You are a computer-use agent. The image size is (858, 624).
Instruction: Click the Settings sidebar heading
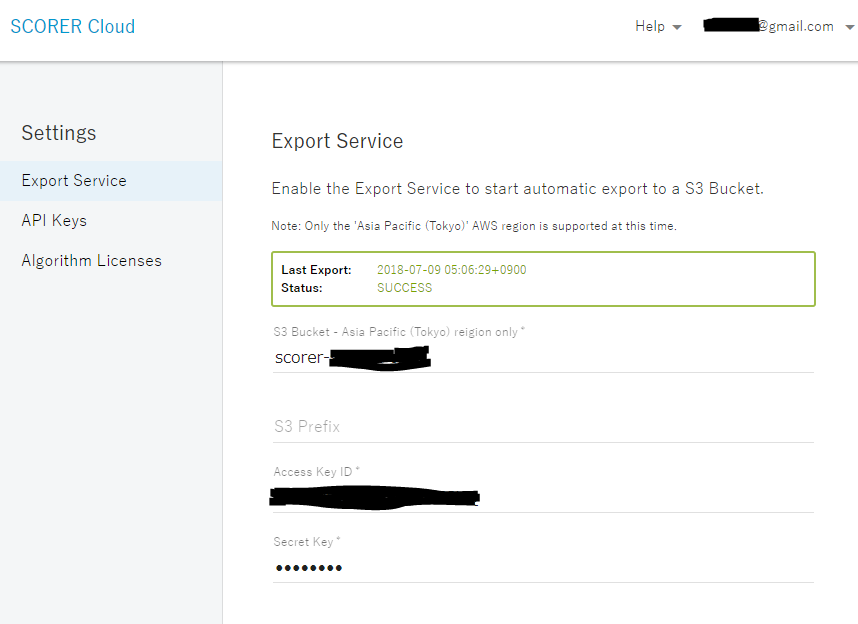(59, 133)
